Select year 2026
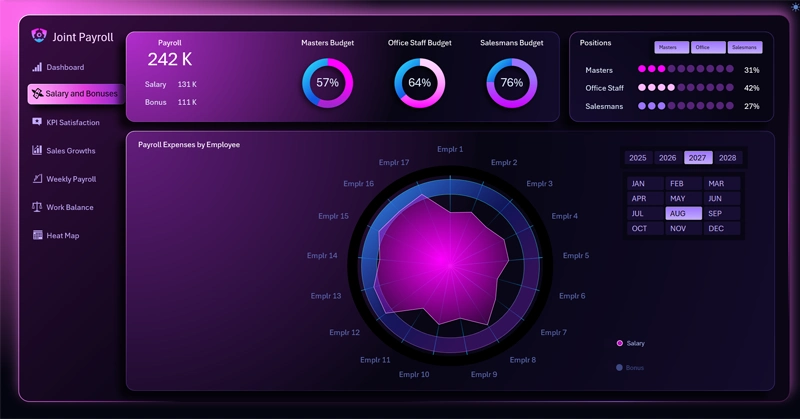The image size is (800, 419). [x=667, y=158]
